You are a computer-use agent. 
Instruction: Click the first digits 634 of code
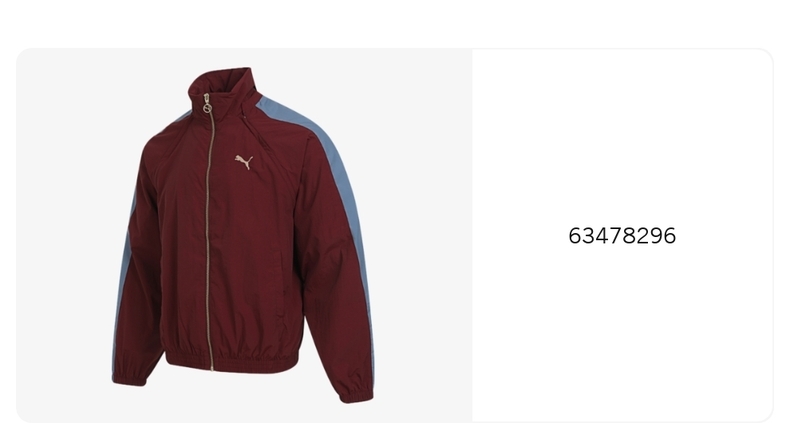tap(589, 236)
